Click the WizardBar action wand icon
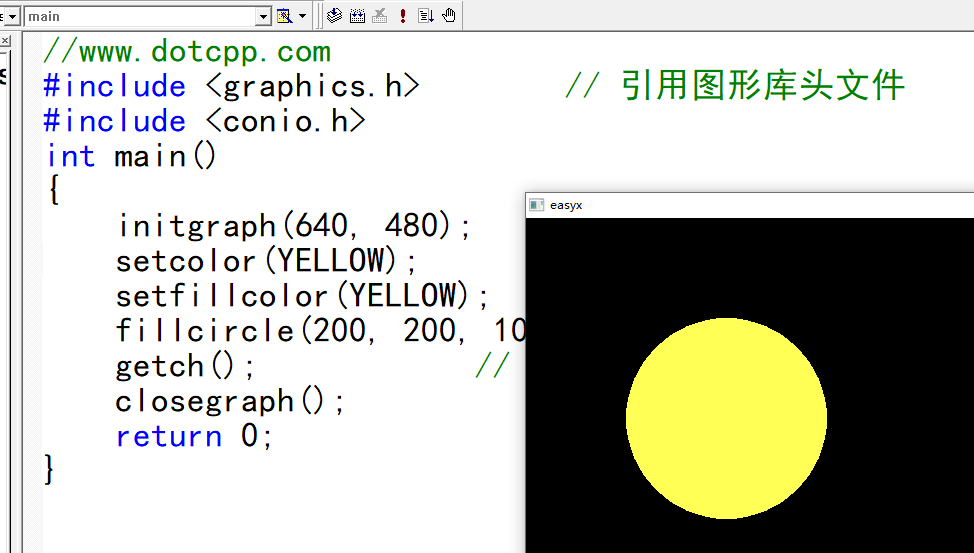 click(x=284, y=16)
